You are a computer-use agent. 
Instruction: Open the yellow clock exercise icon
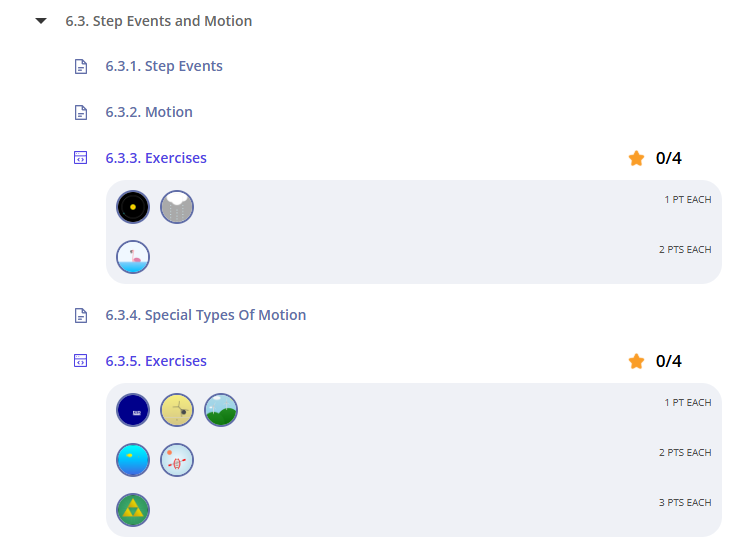177,410
